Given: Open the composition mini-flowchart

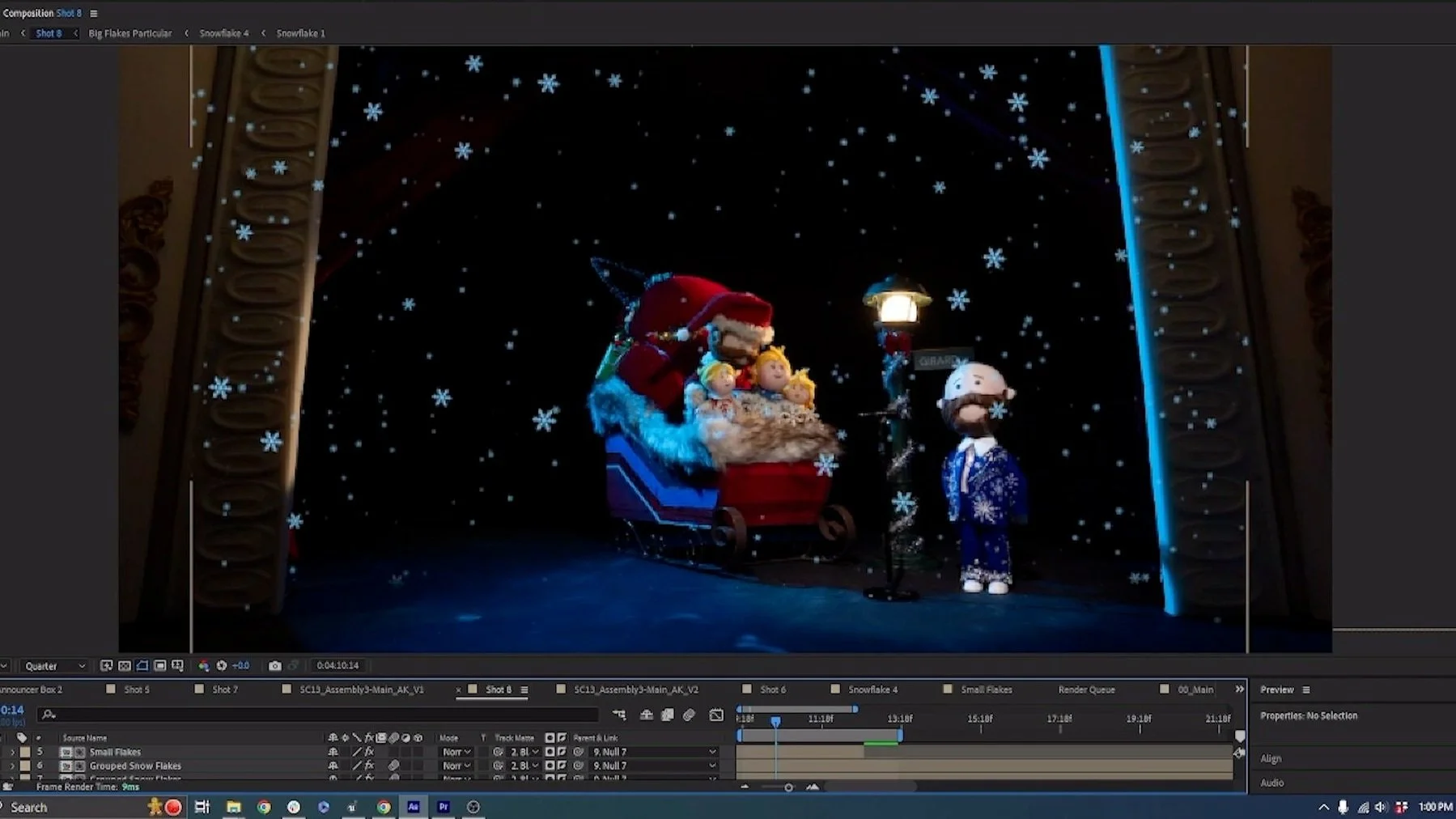Looking at the screenshot, I should (x=619, y=715).
